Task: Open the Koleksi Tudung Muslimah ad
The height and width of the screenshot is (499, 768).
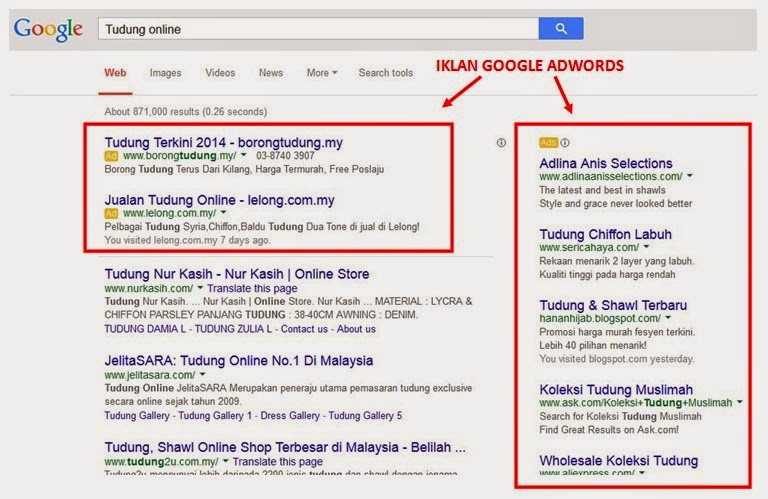Action: pyautogui.click(x=616, y=390)
